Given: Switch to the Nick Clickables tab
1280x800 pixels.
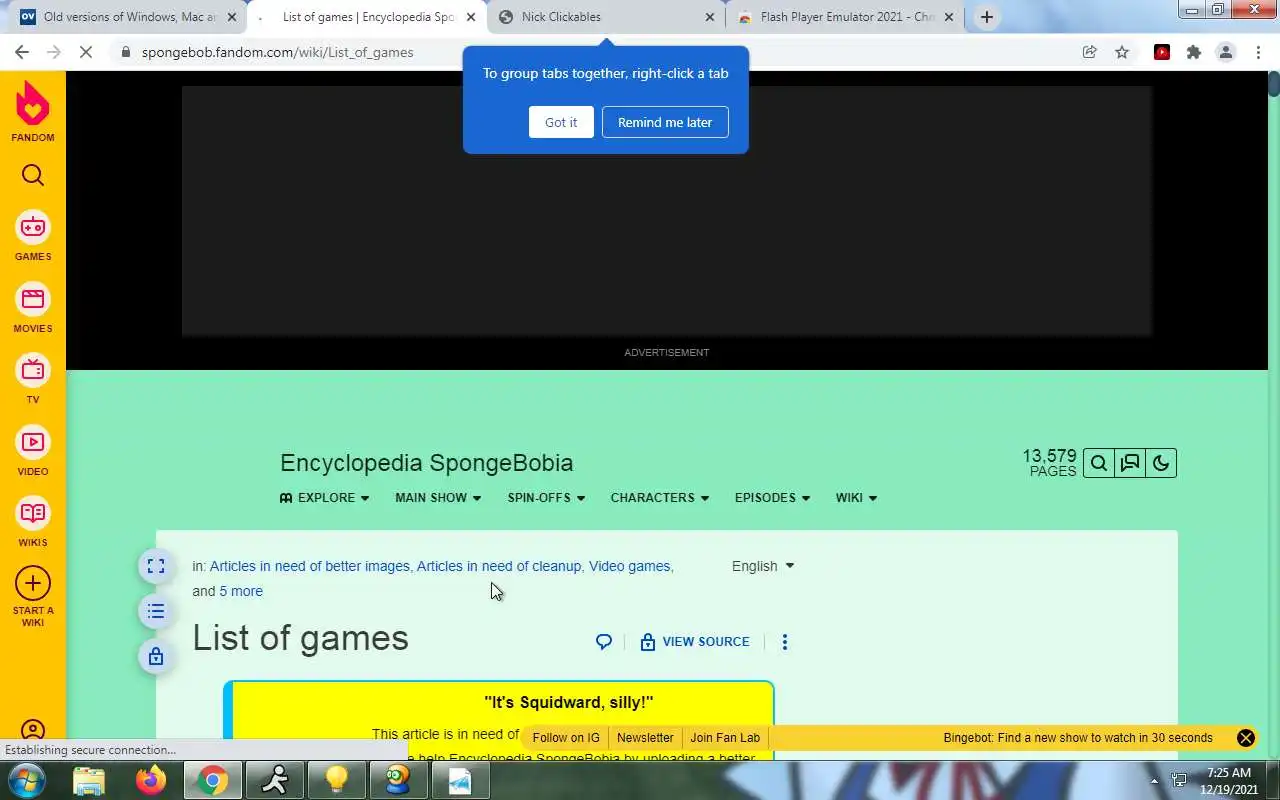Looking at the screenshot, I should click(x=606, y=17).
